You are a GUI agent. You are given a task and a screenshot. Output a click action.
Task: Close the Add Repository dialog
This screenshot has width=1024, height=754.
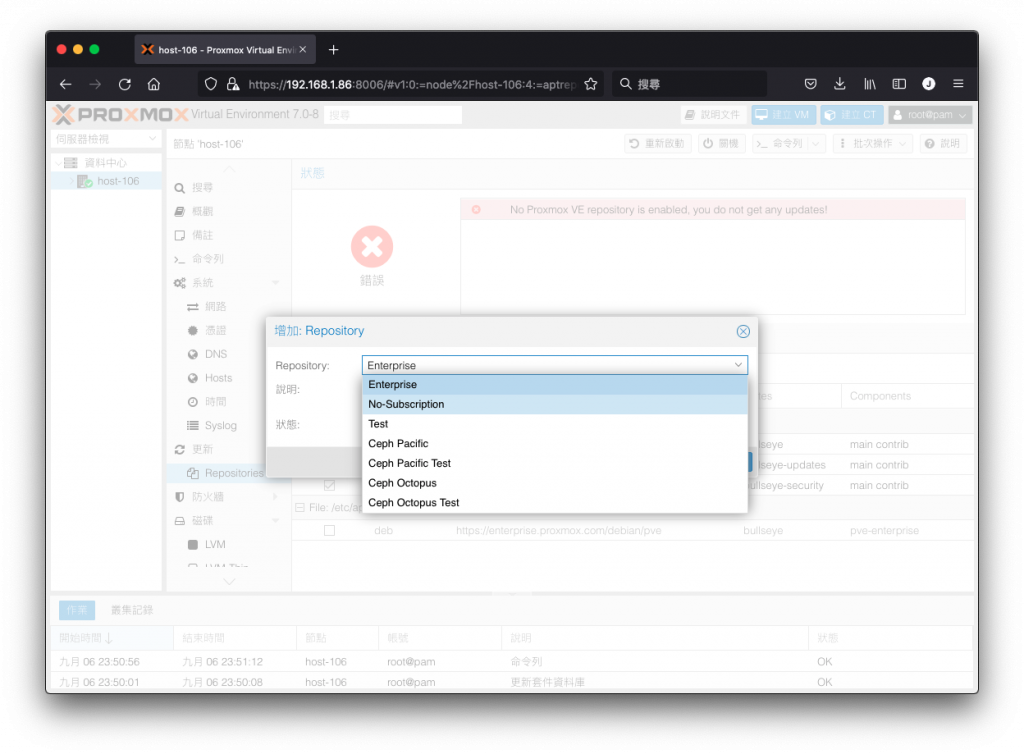pos(743,331)
